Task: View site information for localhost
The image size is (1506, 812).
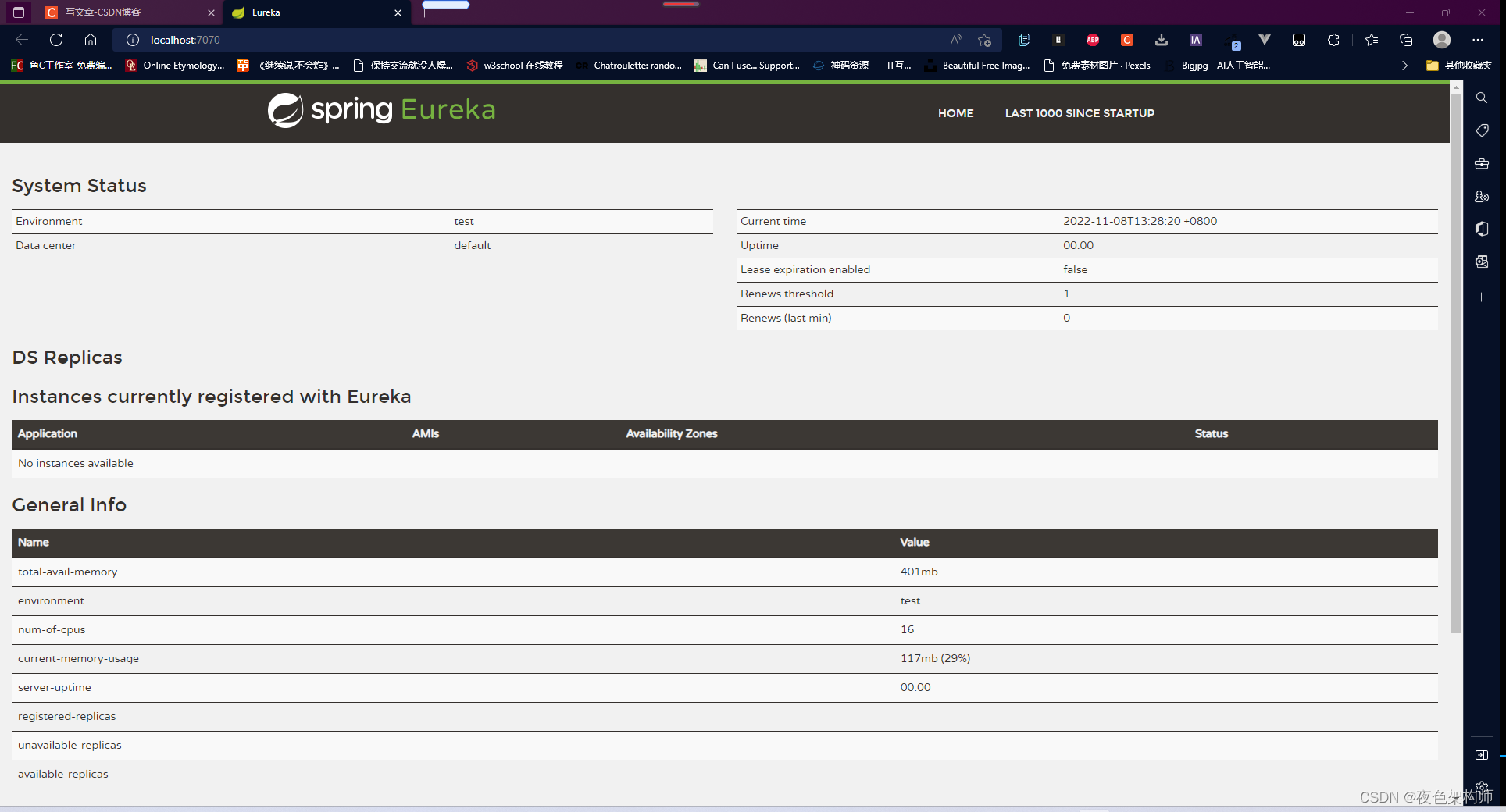Action: 133,40
